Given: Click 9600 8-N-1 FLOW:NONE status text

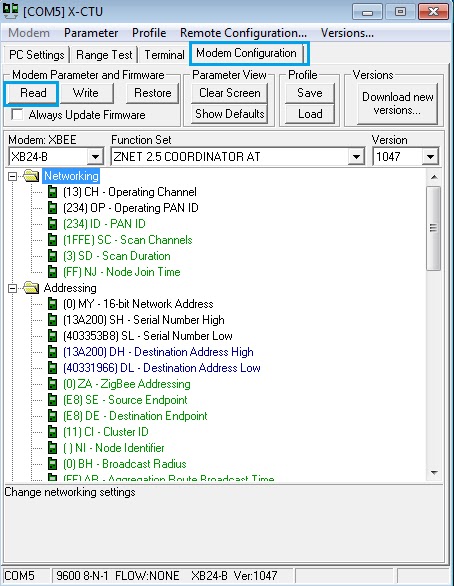Looking at the screenshot, I should (118, 576).
